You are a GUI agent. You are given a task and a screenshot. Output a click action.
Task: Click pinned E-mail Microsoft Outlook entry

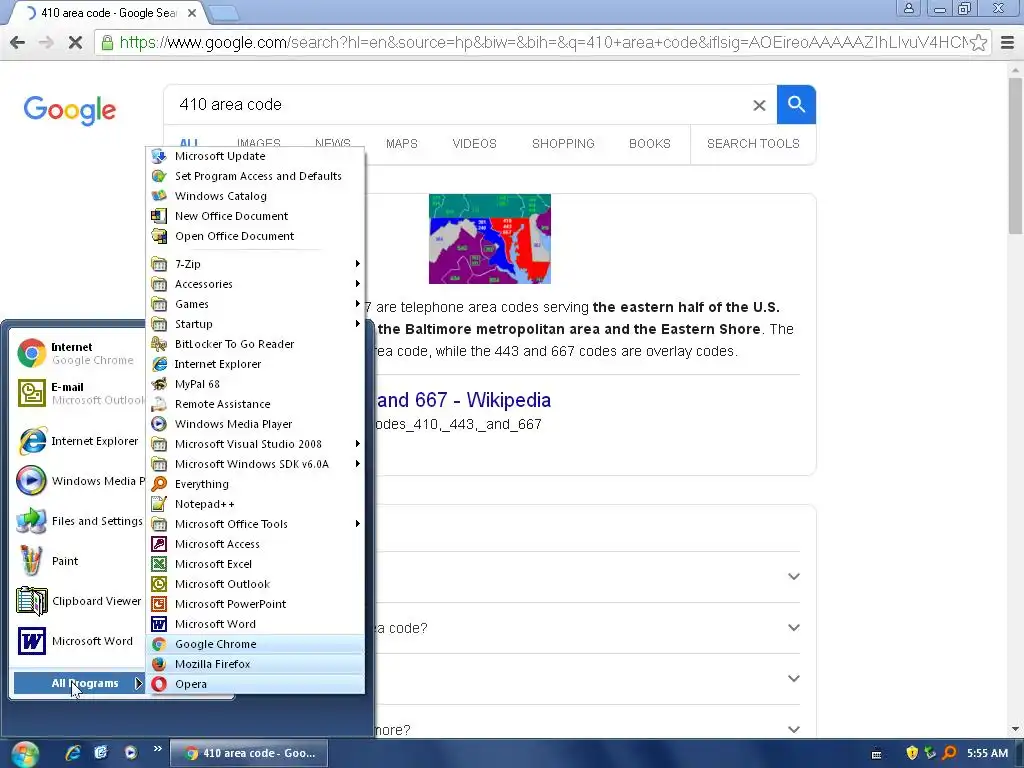point(78,393)
